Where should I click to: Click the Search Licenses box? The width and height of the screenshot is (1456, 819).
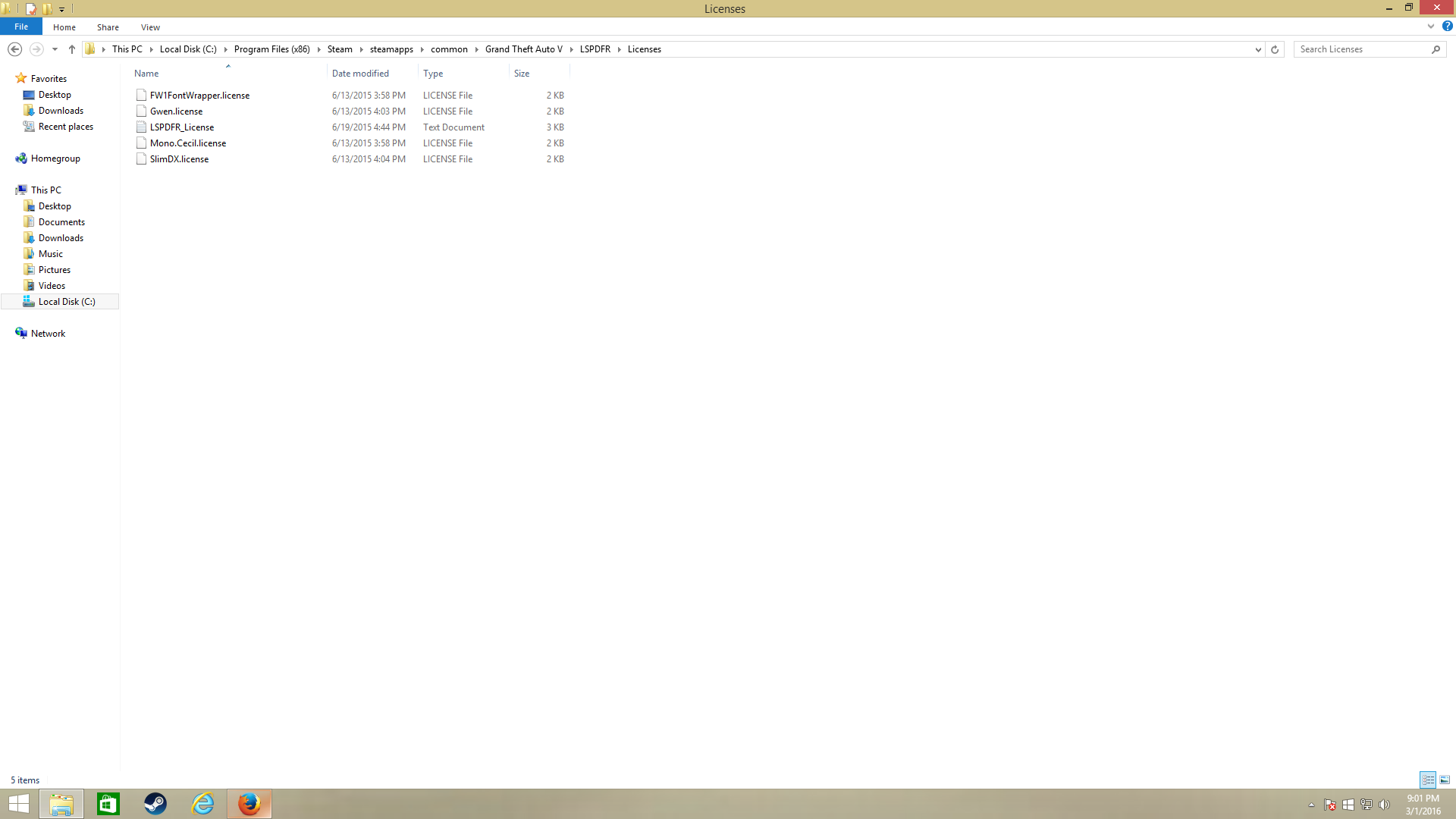pos(1363,49)
